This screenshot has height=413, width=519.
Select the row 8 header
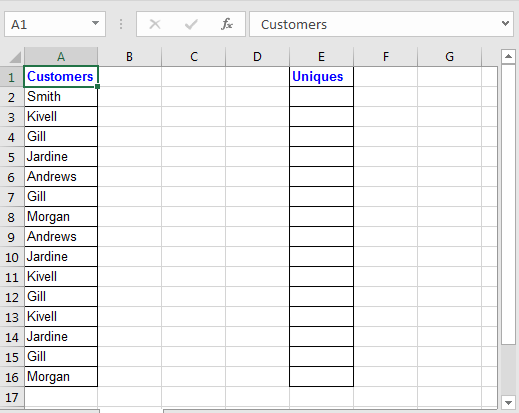point(11,217)
